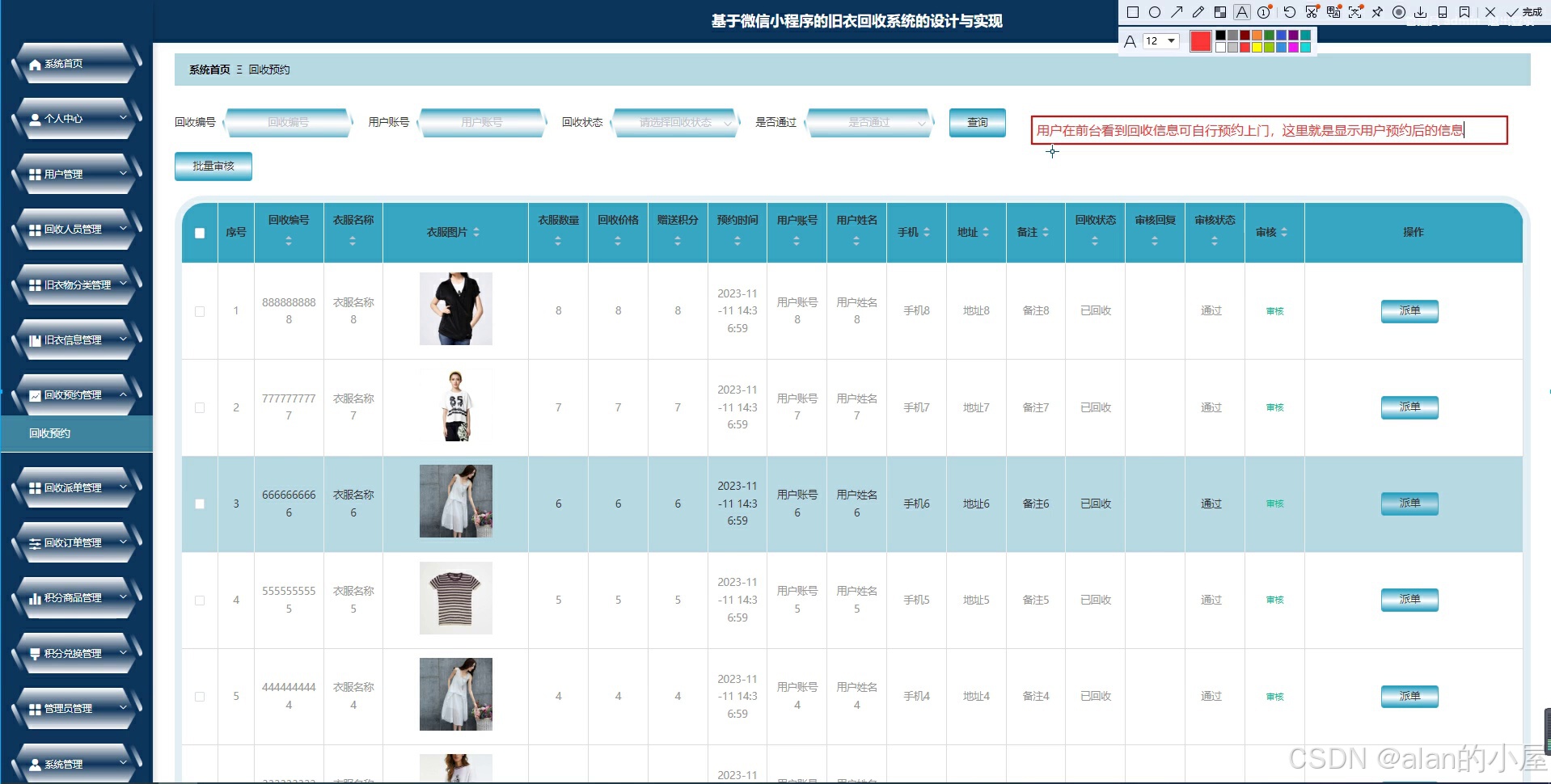Open 系统首页 in the sidebar
Viewport: 1551px width, 784px height.
click(x=77, y=64)
